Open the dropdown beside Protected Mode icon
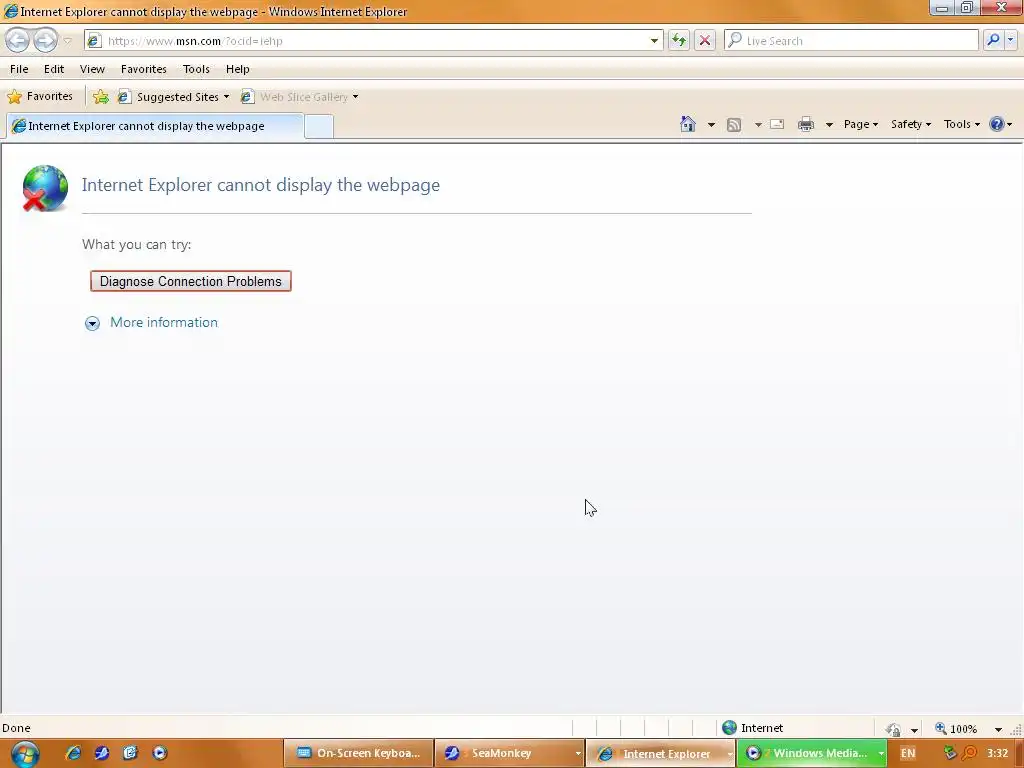Image resolution: width=1024 pixels, height=768 pixels. click(914, 729)
